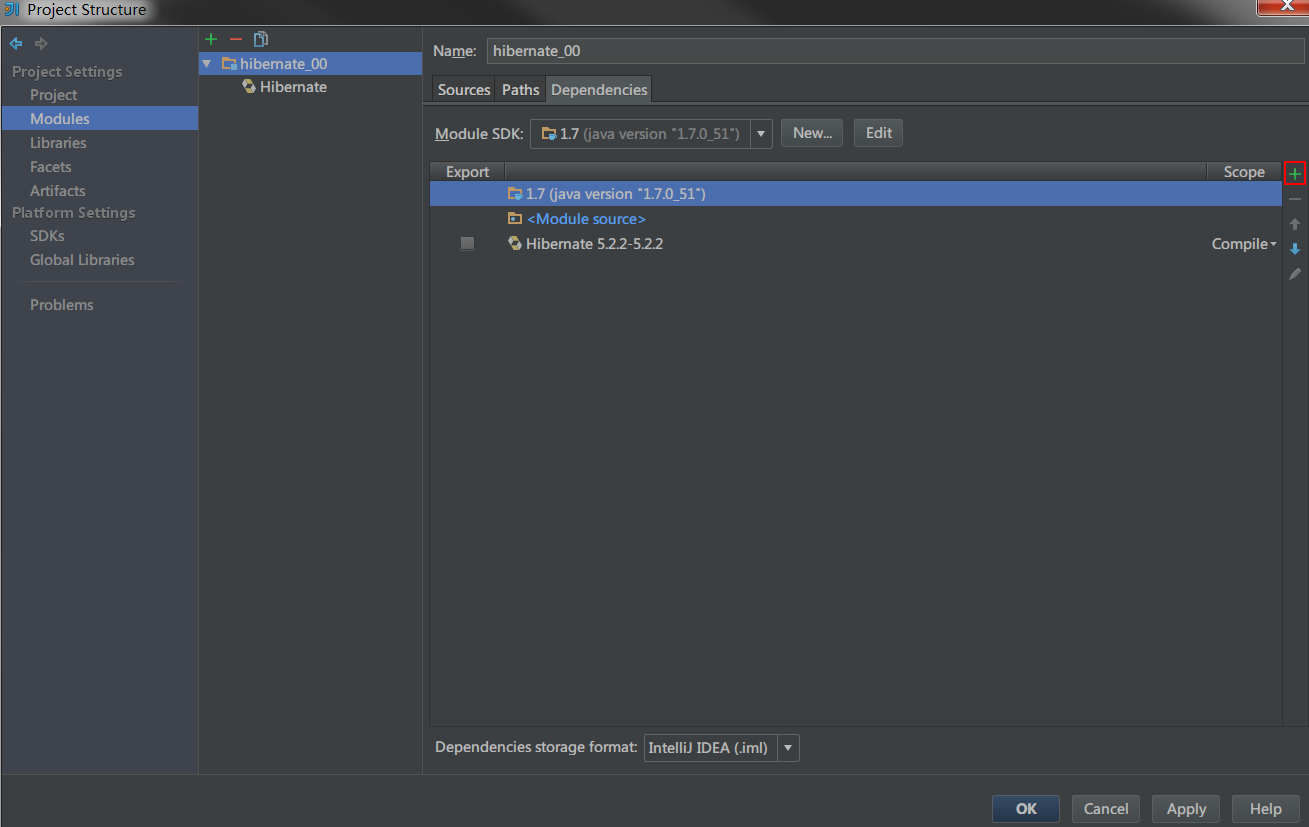Move dependency down in list
1309x827 pixels.
[1295, 249]
